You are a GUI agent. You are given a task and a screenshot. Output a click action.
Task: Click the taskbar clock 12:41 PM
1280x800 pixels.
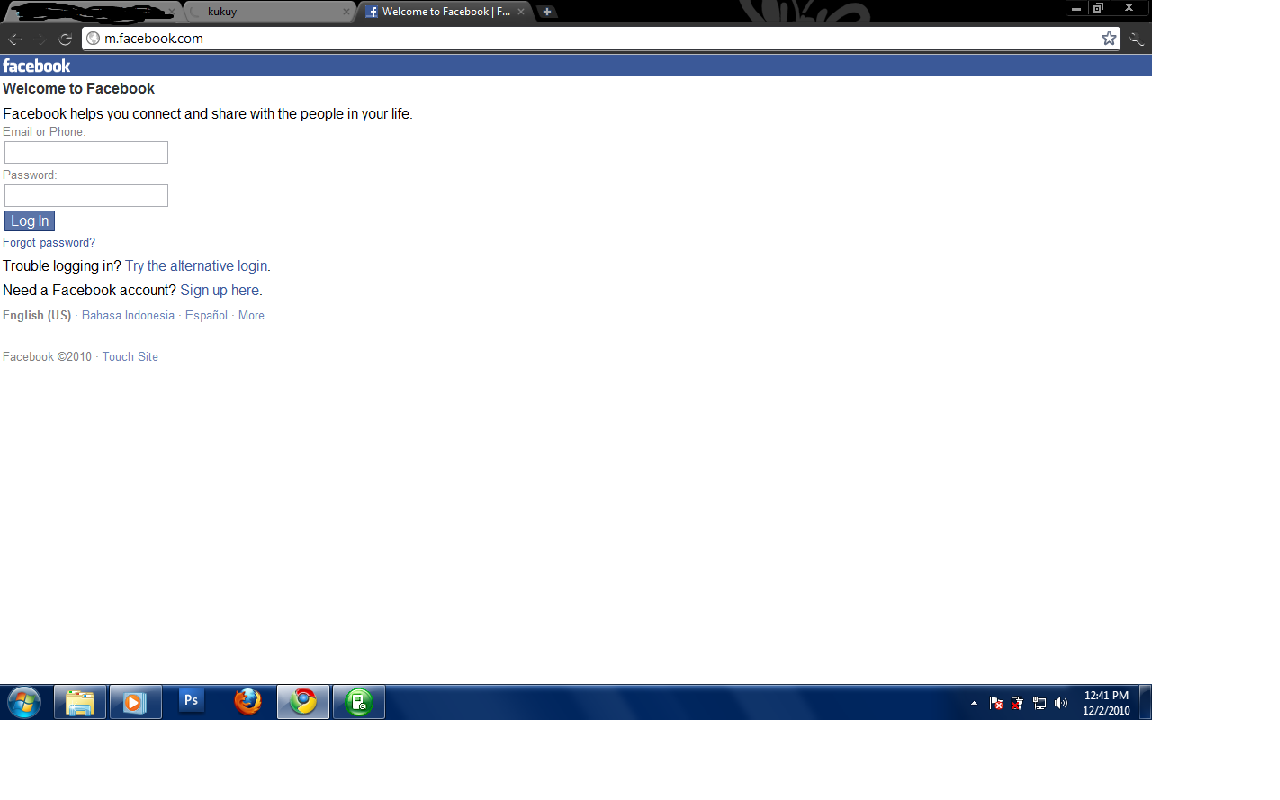point(1106,695)
